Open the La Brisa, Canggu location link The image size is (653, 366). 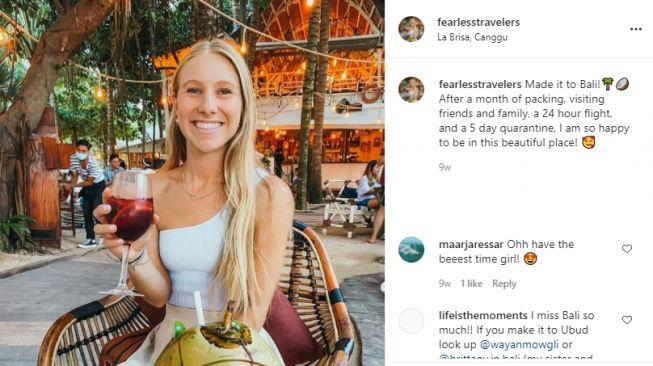pyautogui.click(x=472, y=37)
